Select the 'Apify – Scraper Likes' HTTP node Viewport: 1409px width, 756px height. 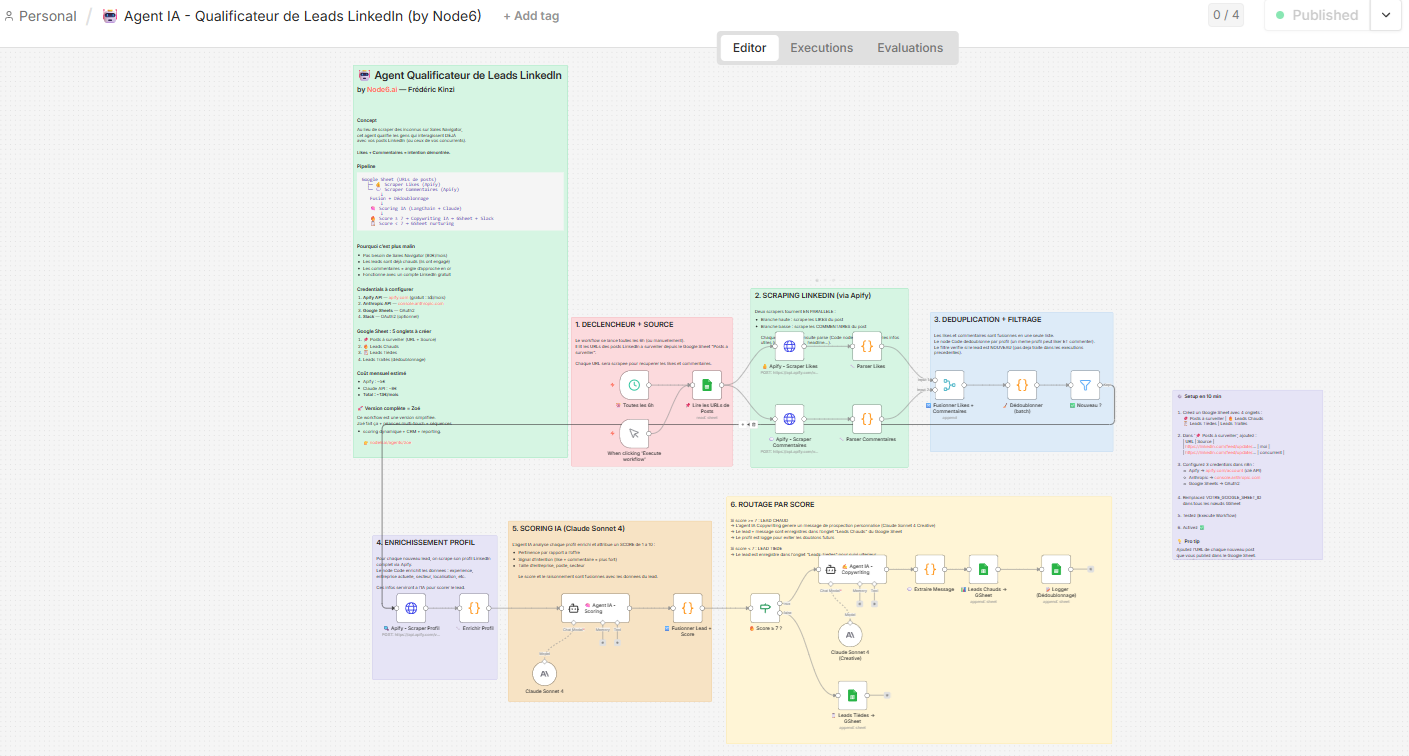[789, 347]
